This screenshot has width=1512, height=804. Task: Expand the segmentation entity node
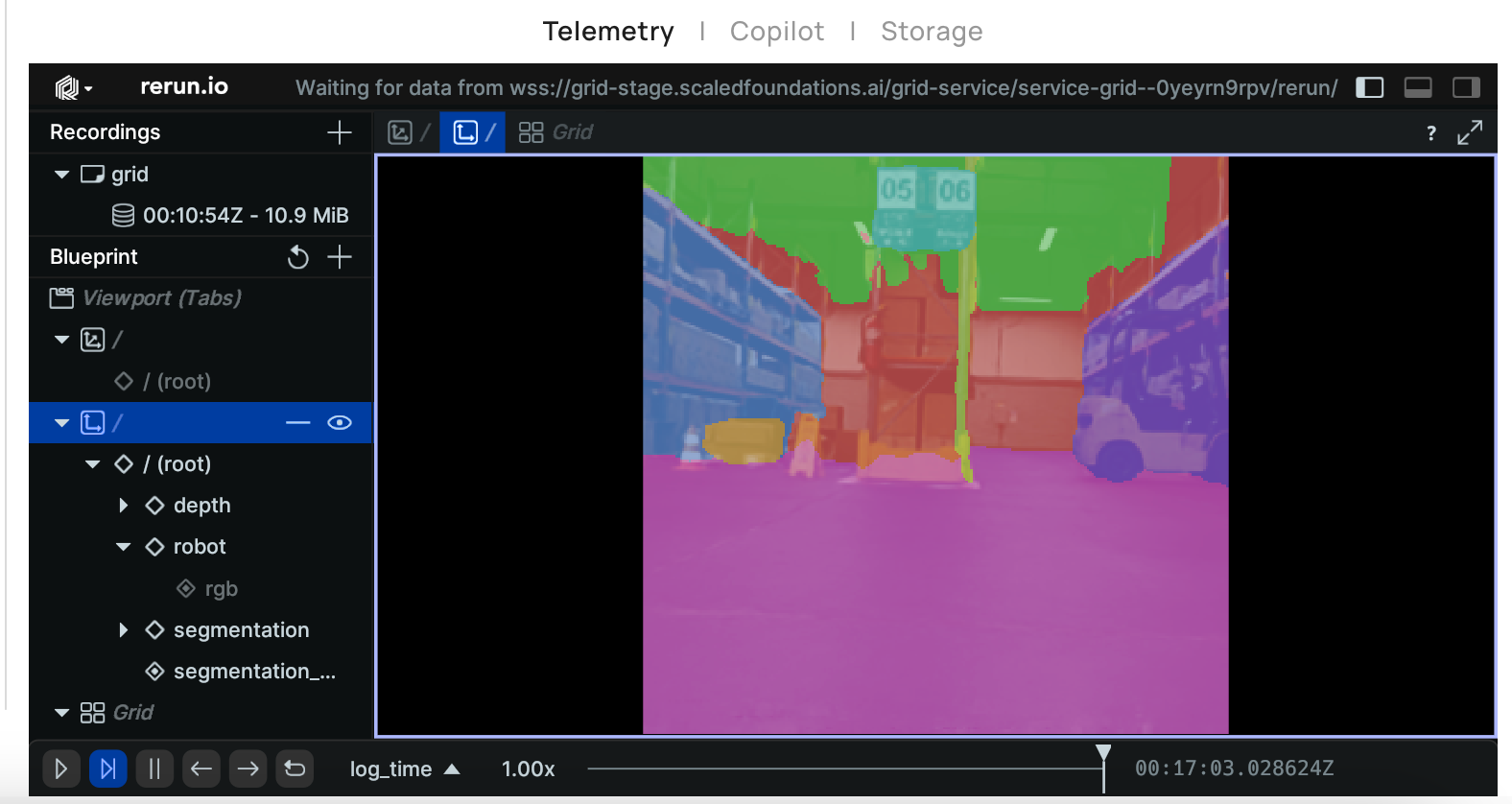(x=124, y=630)
